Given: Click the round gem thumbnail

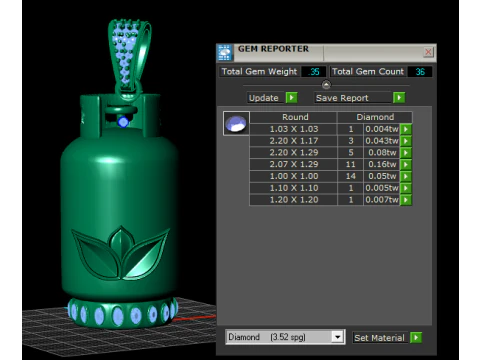Looking at the screenshot, I should (236, 123).
